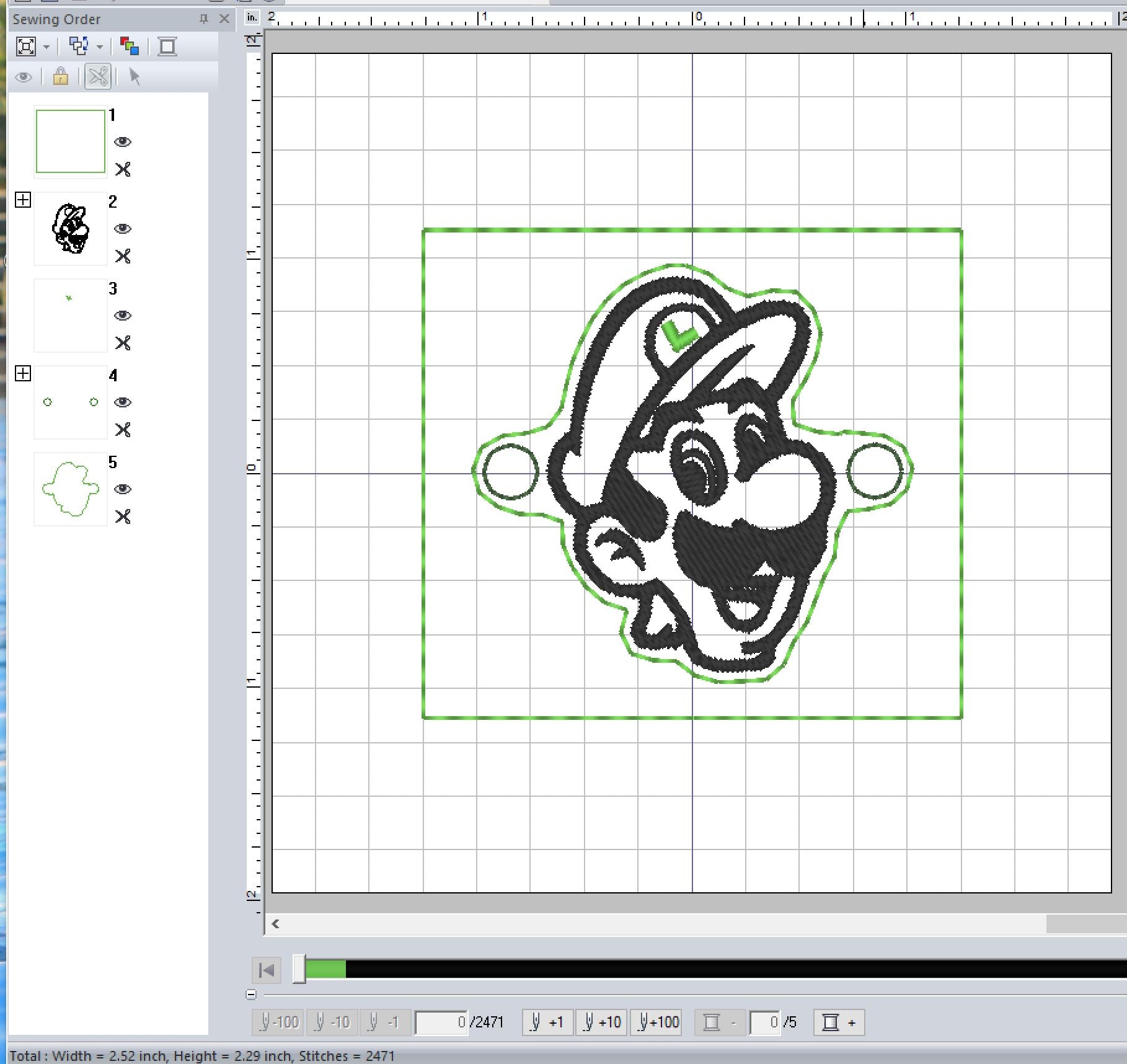
Task: Click the padlock lock icon
Action: pos(60,77)
